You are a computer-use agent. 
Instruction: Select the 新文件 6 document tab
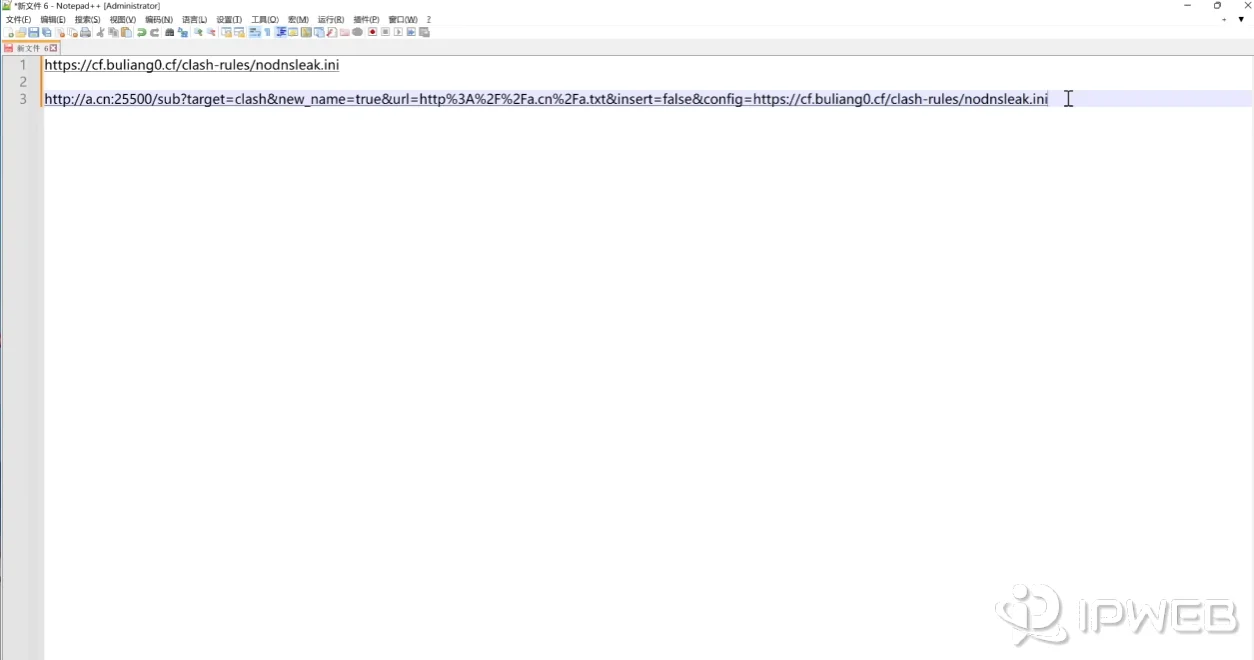tap(29, 48)
